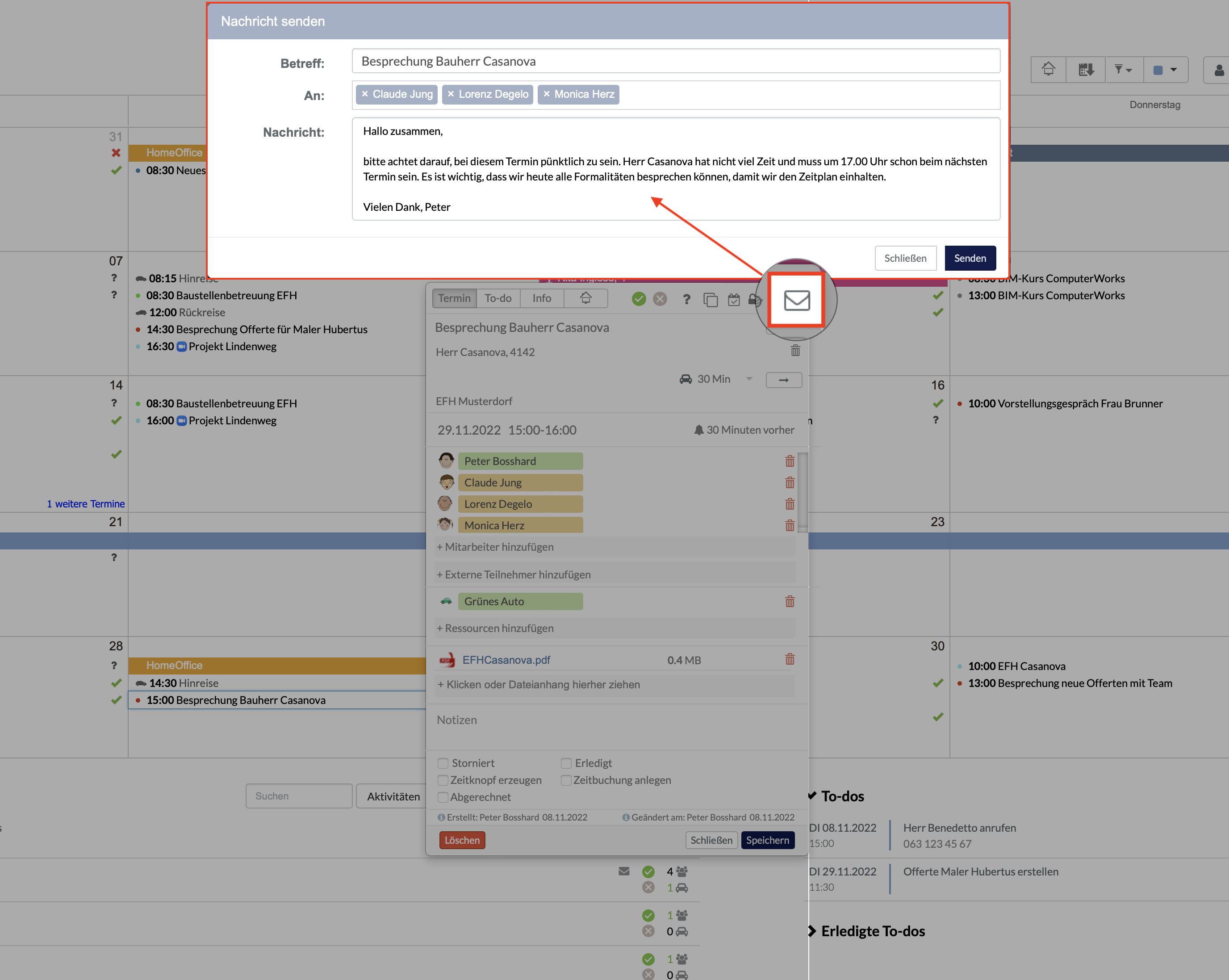The width and height of the screenshot is (1229, 980).
Task: Click the envelope icon in list below dialog
Action: pos(623,871)
